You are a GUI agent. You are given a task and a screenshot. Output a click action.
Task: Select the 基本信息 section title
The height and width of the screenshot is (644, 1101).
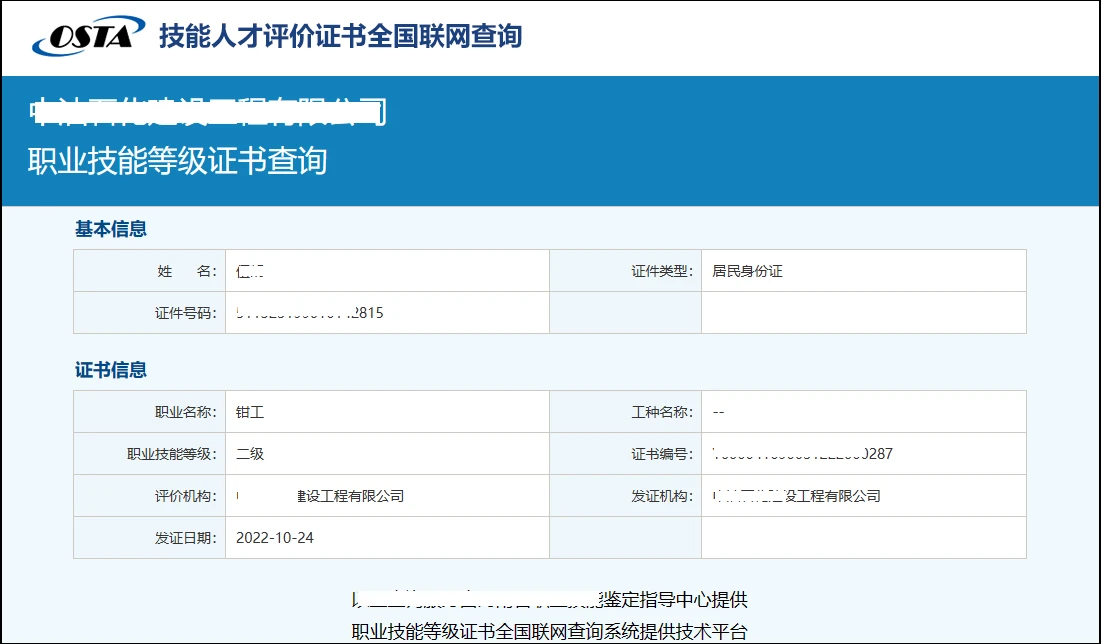click(x=111, y=229)
